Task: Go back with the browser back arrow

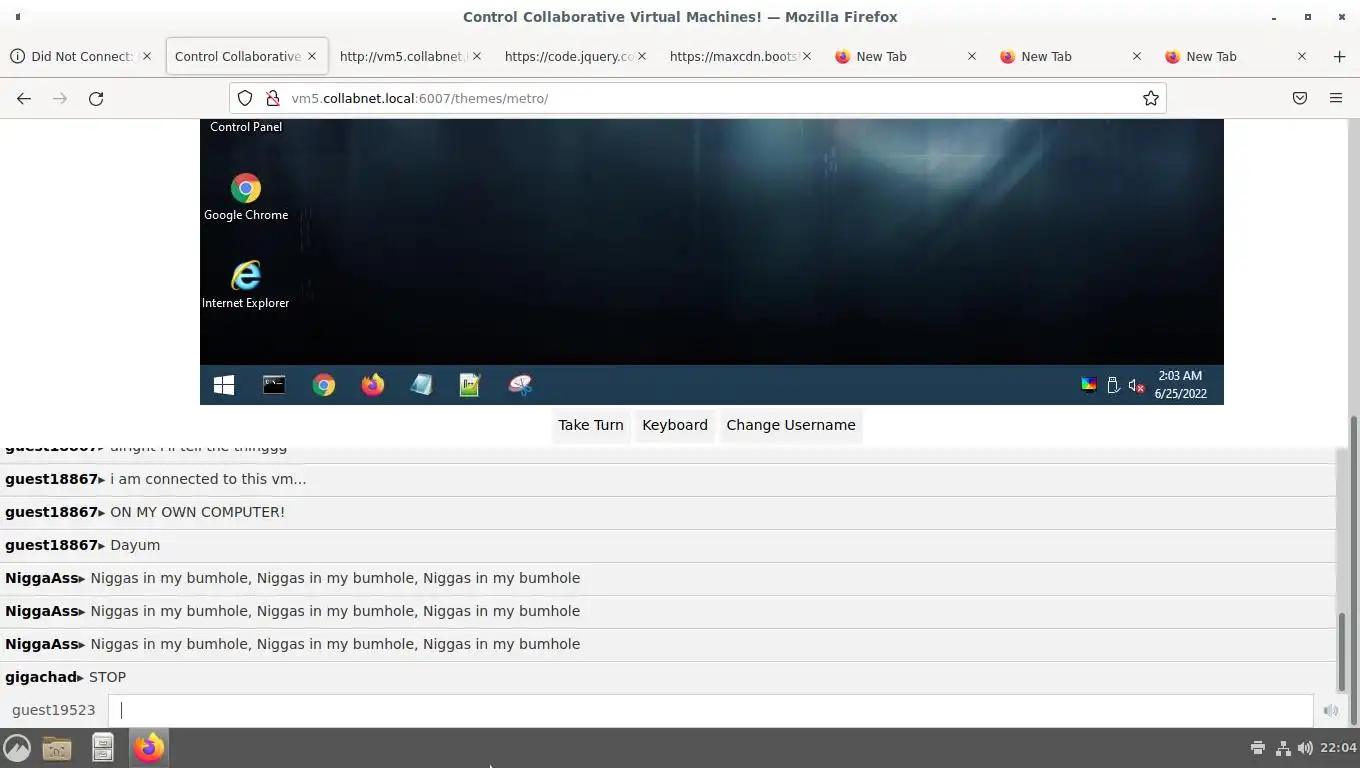Action: pyautogui.click(x=24, y=98)
